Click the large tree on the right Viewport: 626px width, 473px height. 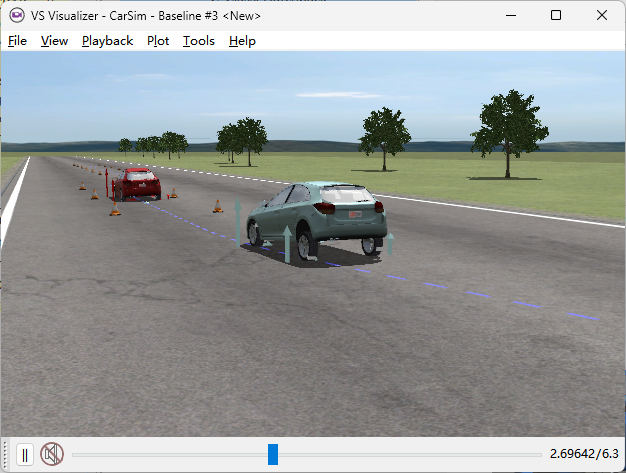[x=509, y=125]
